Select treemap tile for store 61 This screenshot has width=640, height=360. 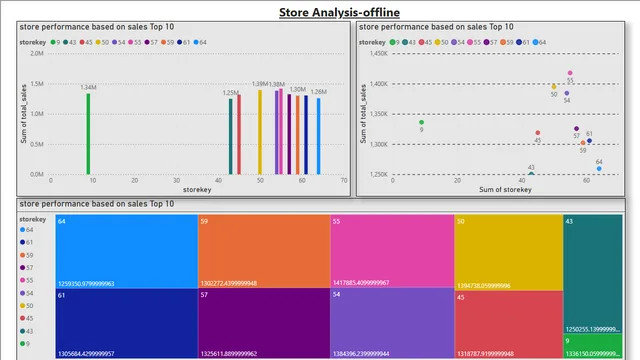point(127,324)
